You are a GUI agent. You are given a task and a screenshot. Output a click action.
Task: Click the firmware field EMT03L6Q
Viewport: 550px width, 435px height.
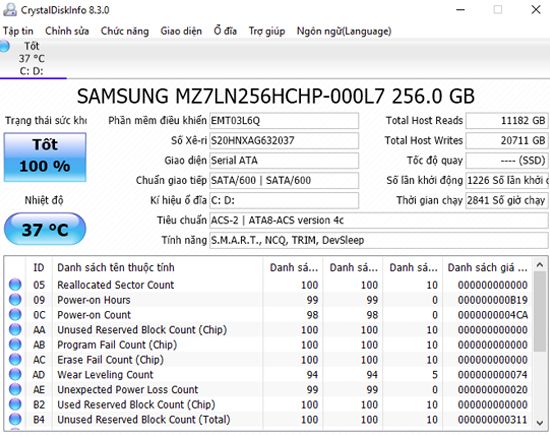[x=284, y=121]
